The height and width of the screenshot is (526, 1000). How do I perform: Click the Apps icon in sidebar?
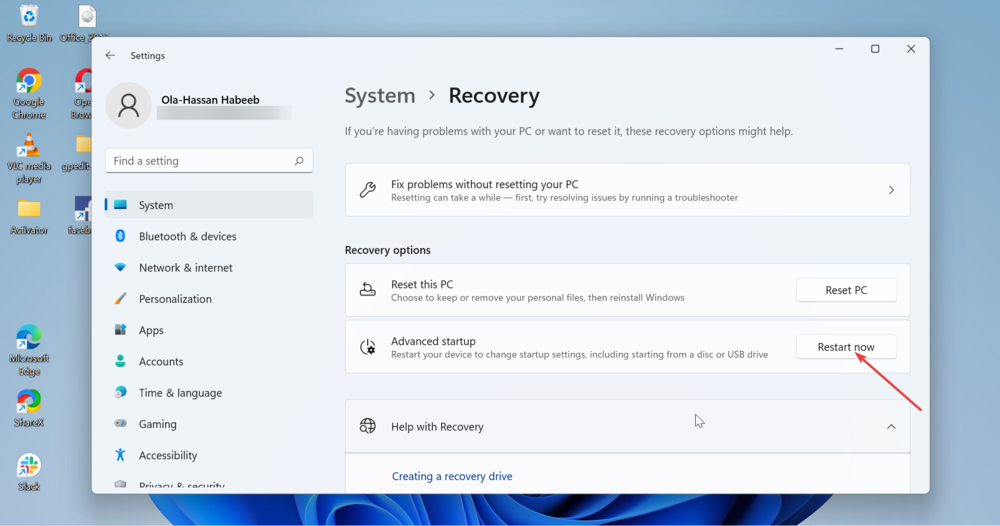120,330
